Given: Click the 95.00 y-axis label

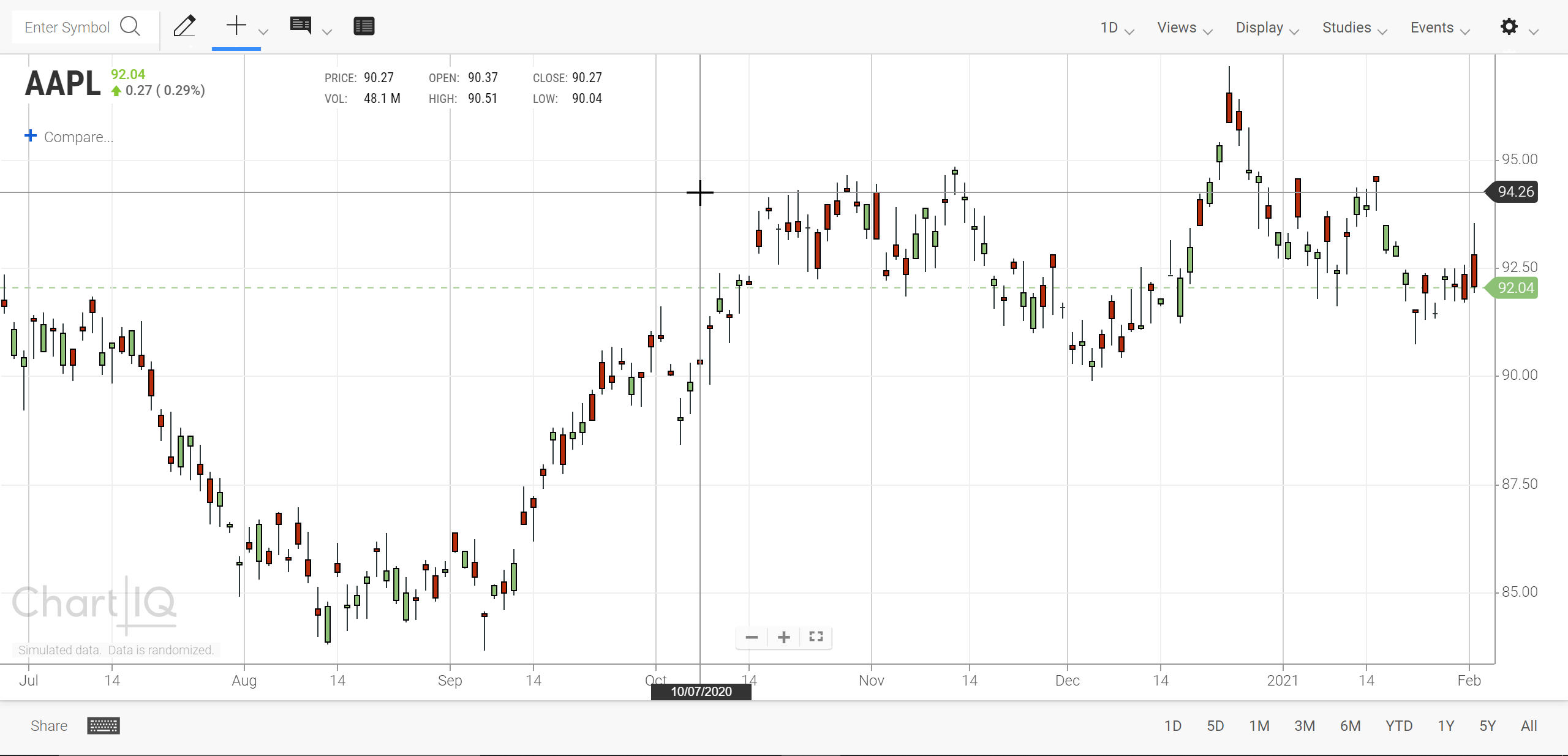Looking at the screenshot, I should pos(1520,159).
